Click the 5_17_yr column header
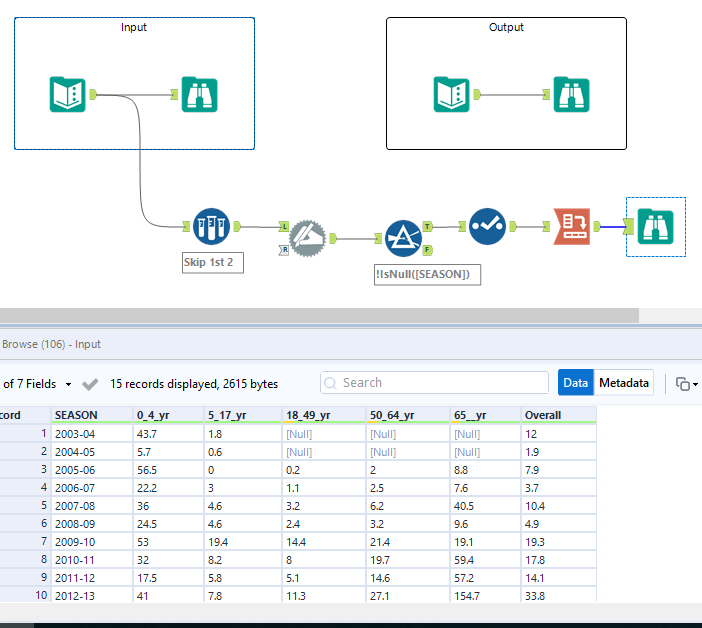This screenshot has height=628, width=702. (243, 415)
